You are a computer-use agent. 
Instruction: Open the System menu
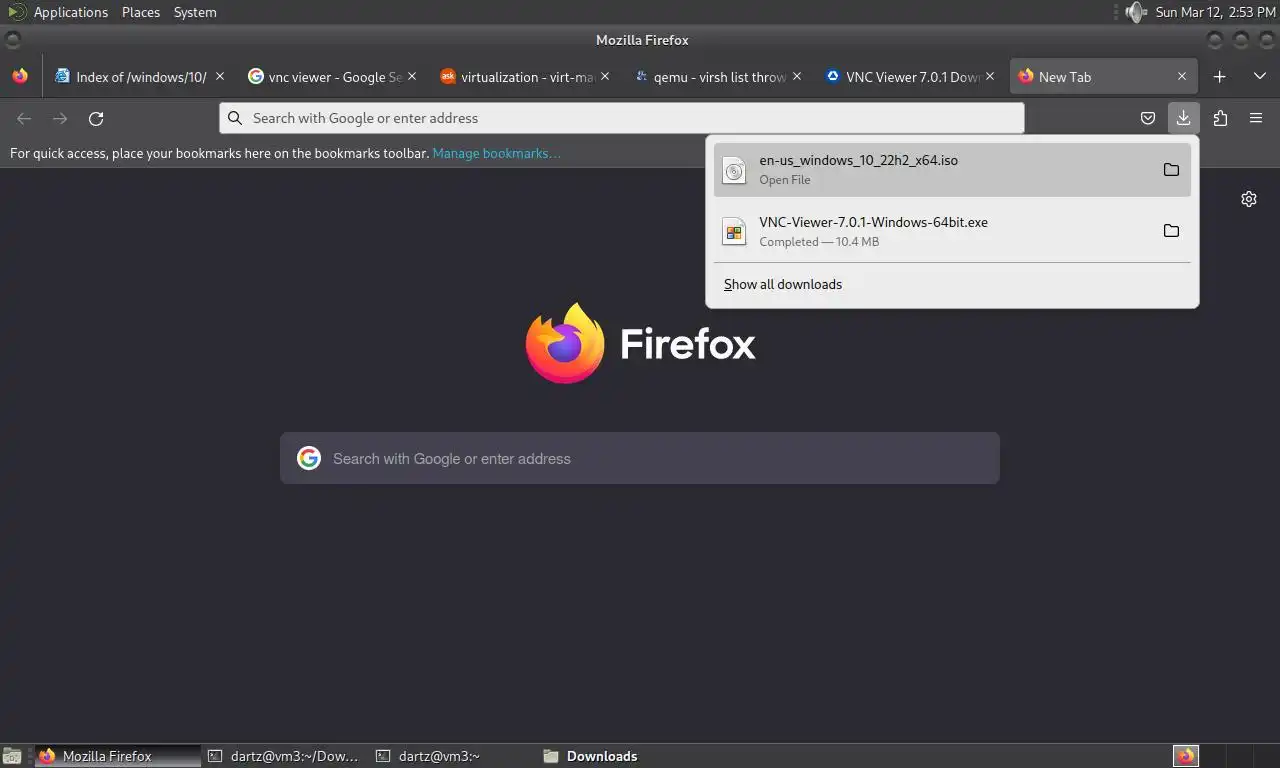pyautogui.click(x=195, y=12)
